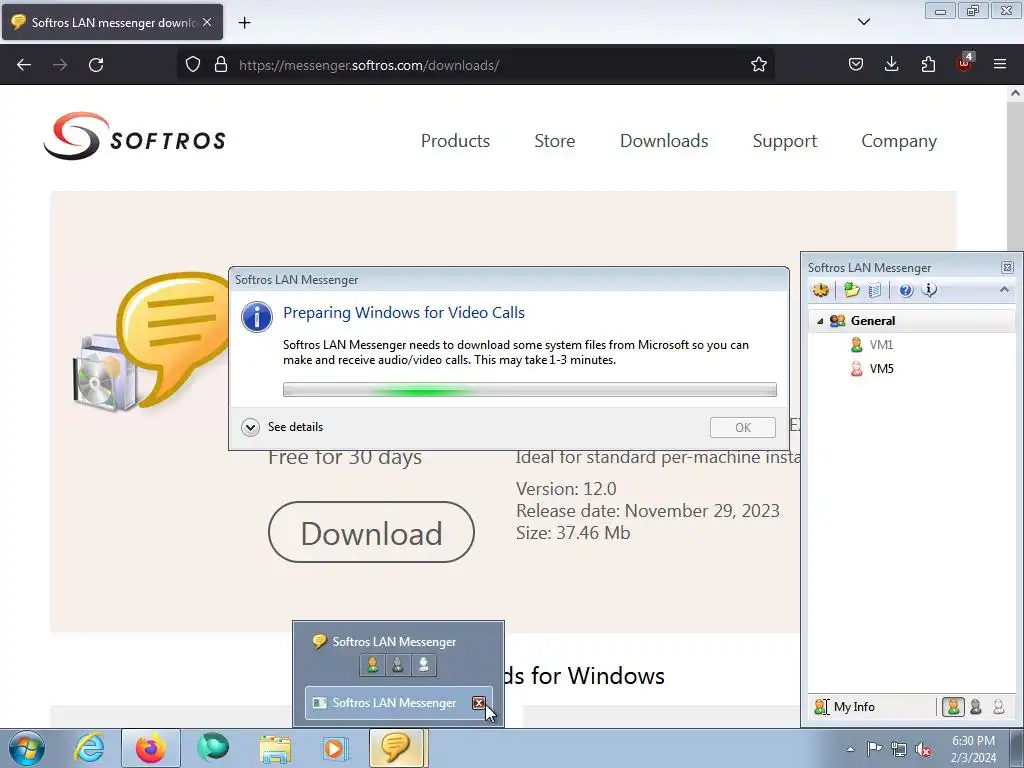Image resolution: width=1024 pixels, height=768 pixels.
Task: Click site security padlock in address bar
Action: 221,65
